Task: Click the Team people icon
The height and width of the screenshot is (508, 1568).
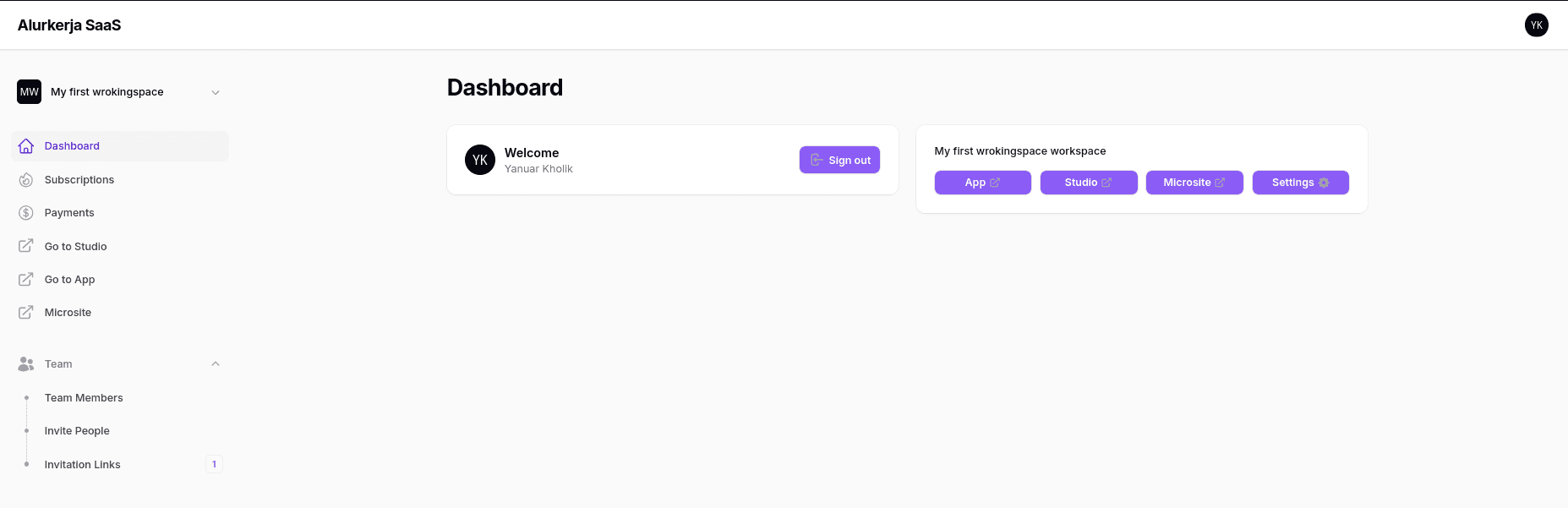Action: tap(26, 363)
